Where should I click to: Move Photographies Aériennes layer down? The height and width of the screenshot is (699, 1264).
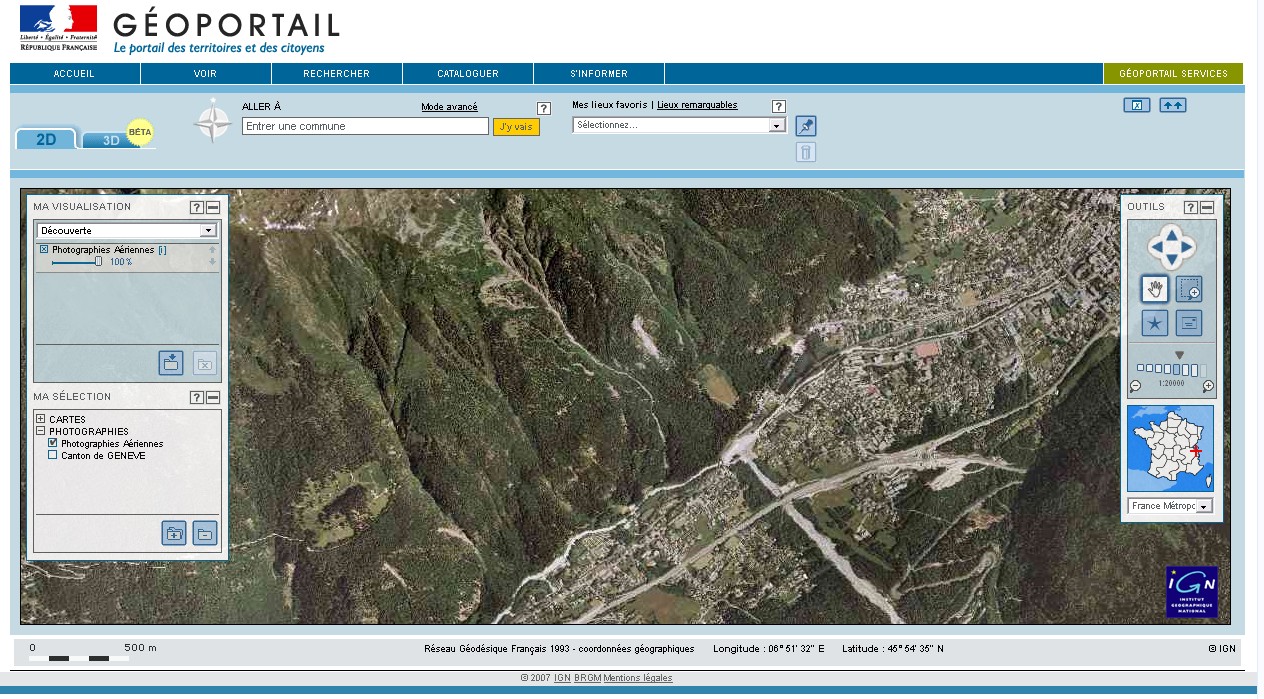coord(212,262)
